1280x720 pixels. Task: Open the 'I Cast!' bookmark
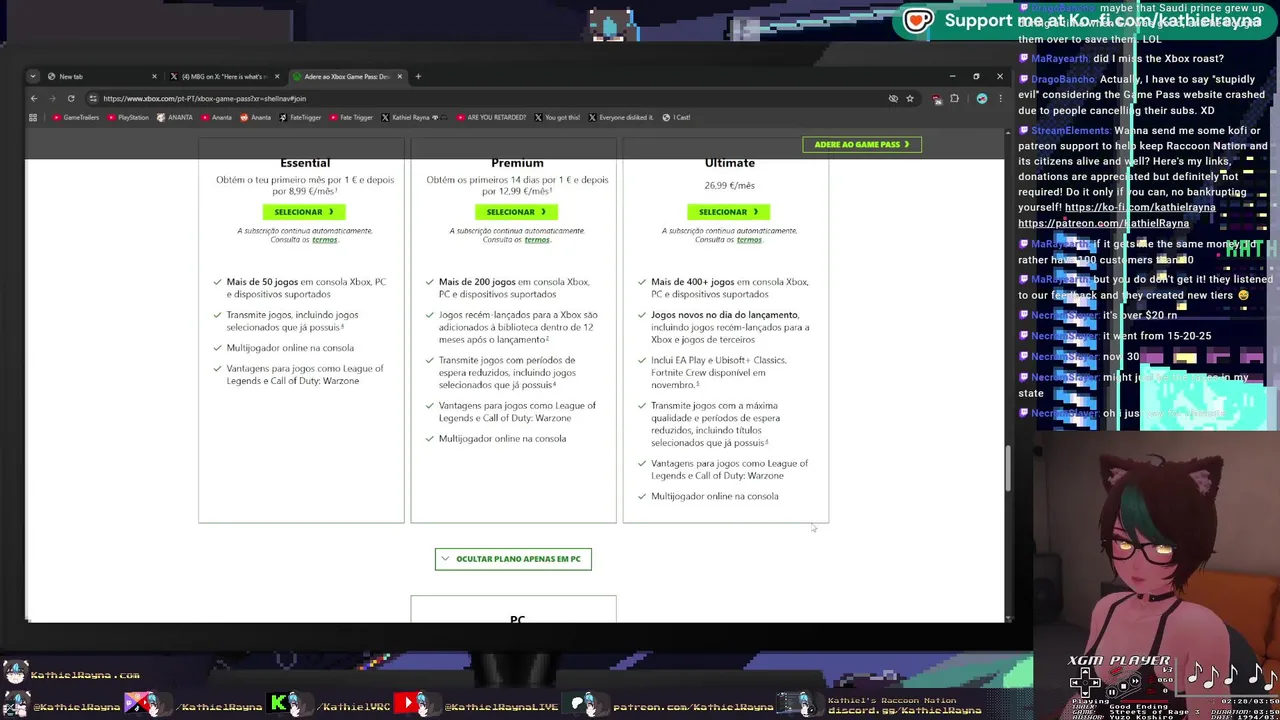(x=676, y=117)
